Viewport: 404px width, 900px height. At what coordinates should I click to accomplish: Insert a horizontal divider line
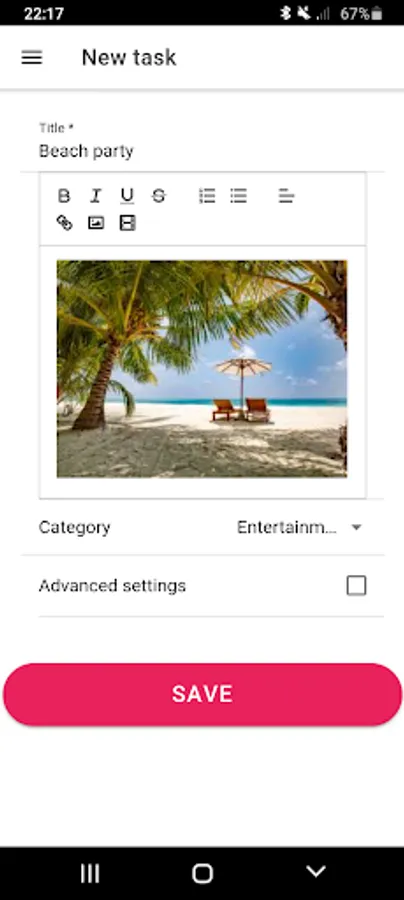127,223
